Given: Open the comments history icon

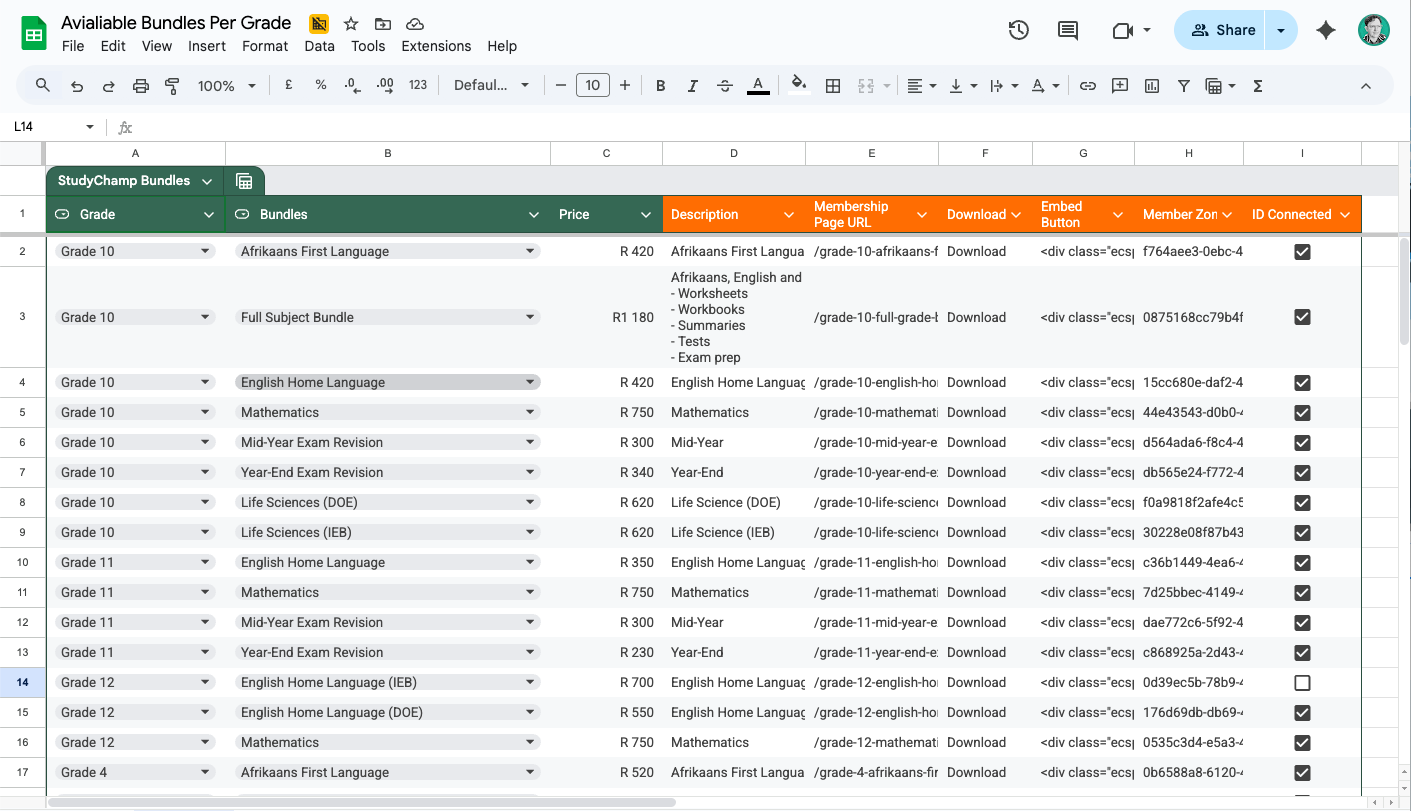Looking at the screenshot, I should tap(1068, 30).
